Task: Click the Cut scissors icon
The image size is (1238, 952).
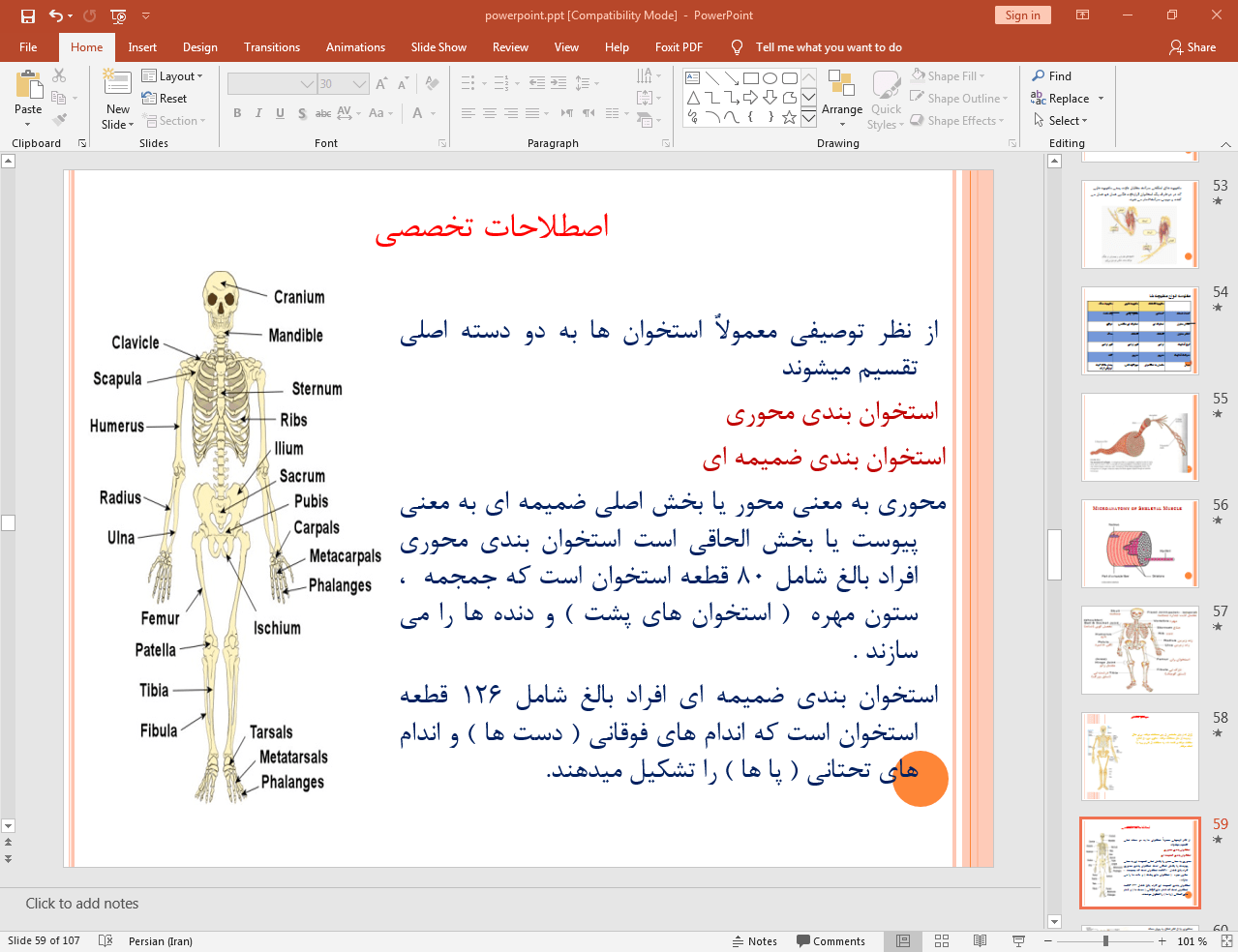Action: coord(59,75)
